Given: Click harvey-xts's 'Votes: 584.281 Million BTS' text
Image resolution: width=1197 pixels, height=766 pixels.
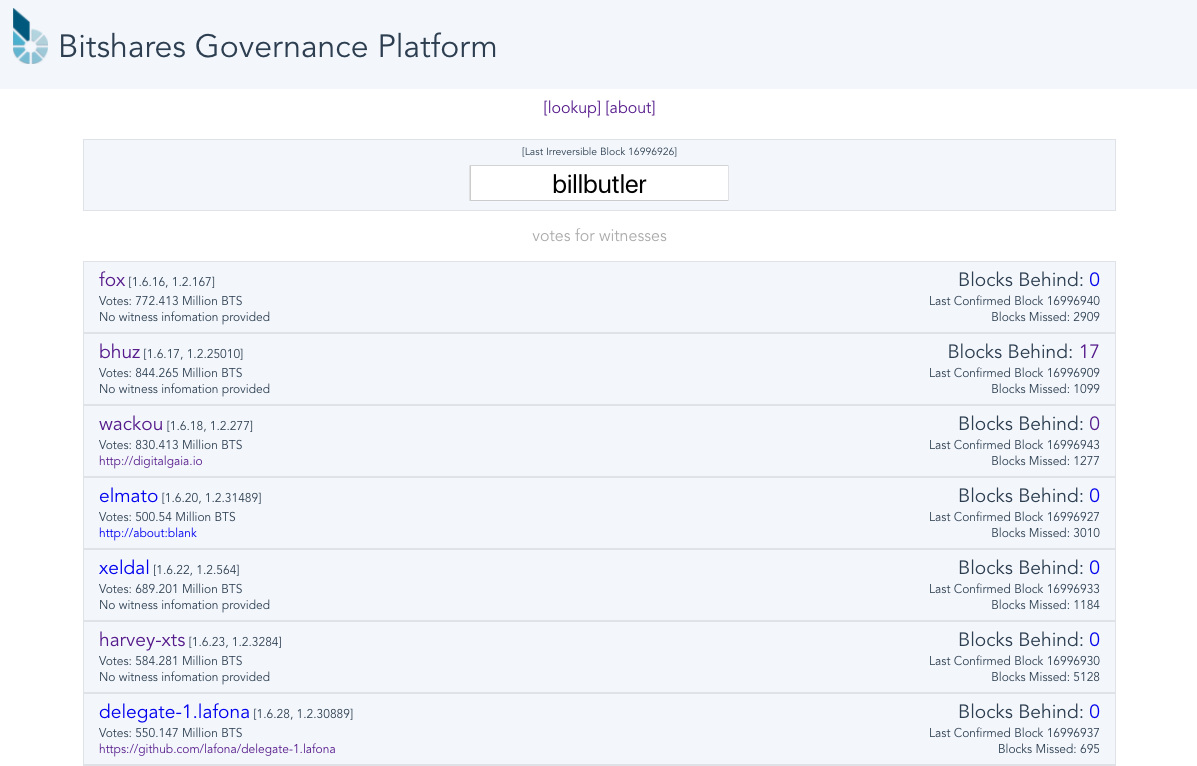Looking at the screenshot, I should pyautogui.click(x=170, y=661).
